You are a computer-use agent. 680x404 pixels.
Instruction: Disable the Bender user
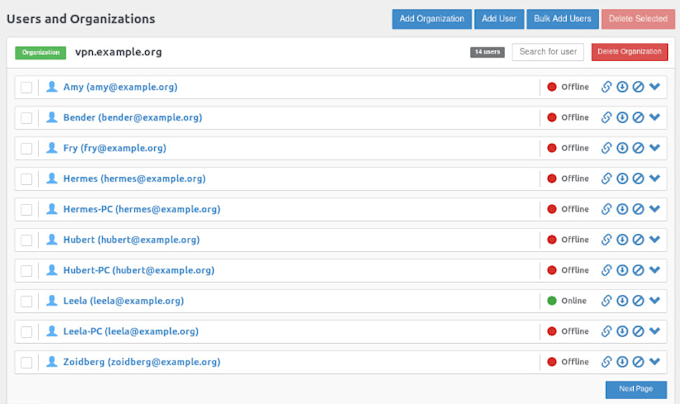coord(638,117)
